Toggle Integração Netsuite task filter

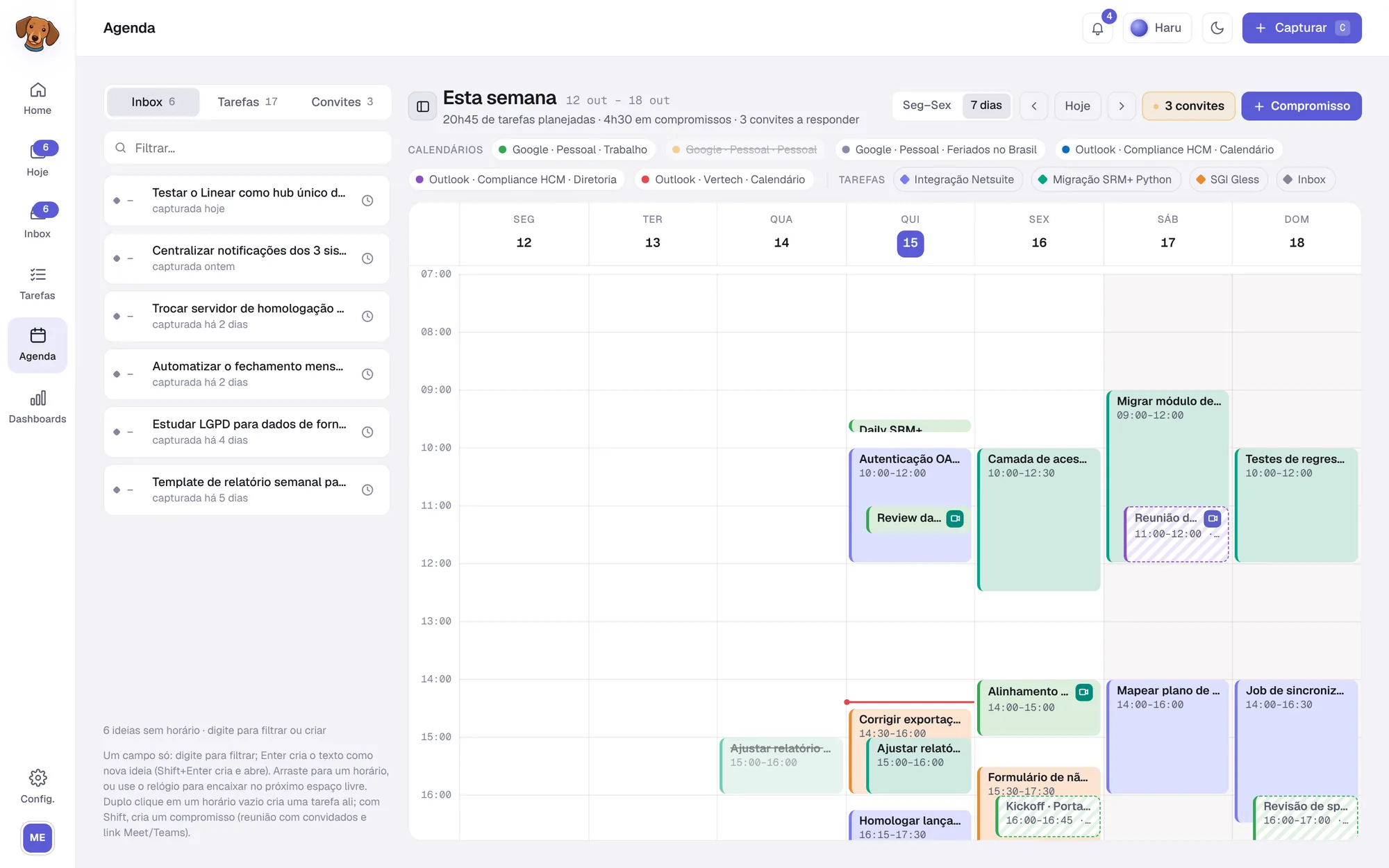[x=957, y=179]
